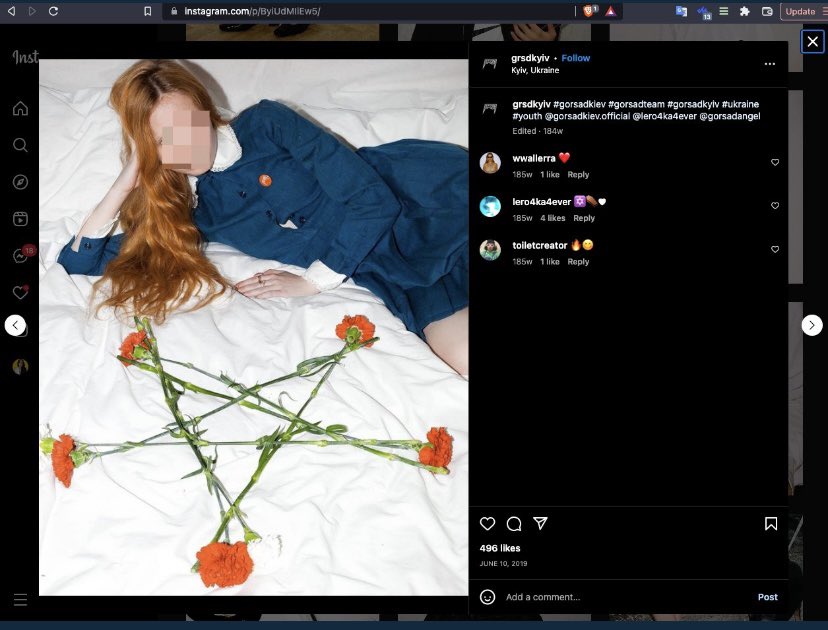Go back with the browser back arrow
Image resolution: width=828 pixels, height=630 pixels.
[11, 11]
